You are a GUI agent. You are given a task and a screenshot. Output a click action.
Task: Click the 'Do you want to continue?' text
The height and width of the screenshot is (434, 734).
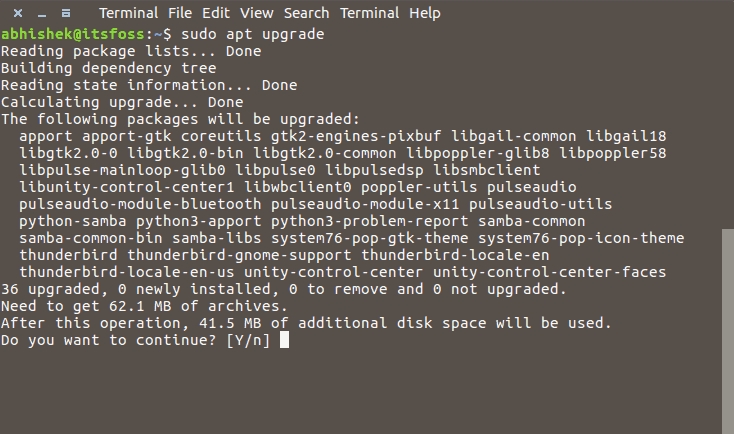(109, 340)
